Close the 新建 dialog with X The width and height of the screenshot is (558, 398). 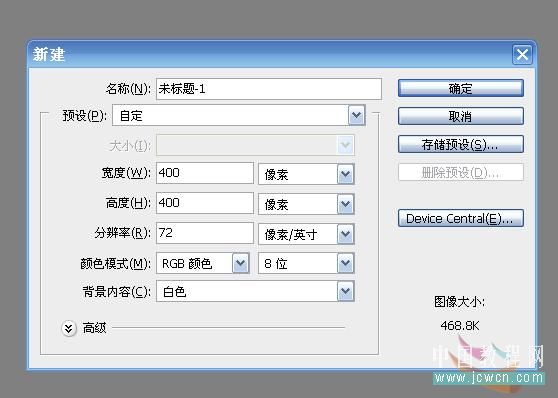pyautogui.click(x=522, y=55)
